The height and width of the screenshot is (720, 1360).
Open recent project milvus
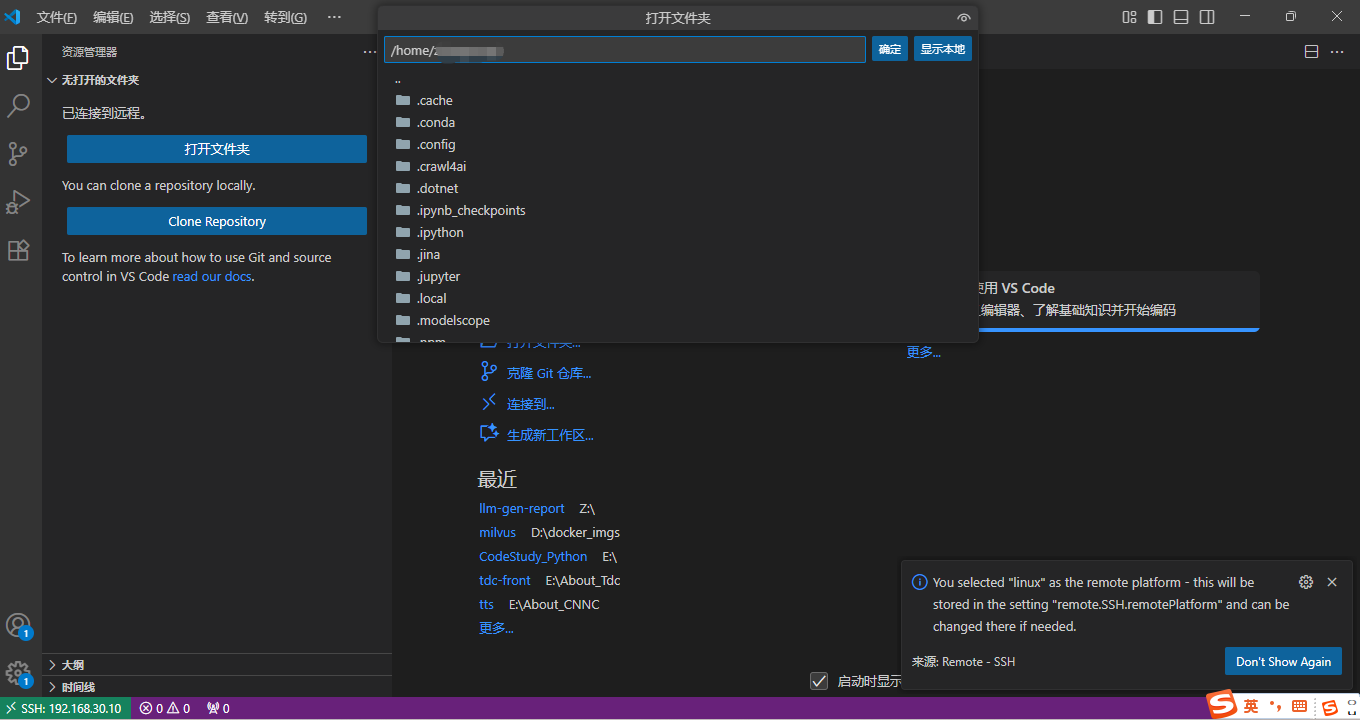coord(498,532)
